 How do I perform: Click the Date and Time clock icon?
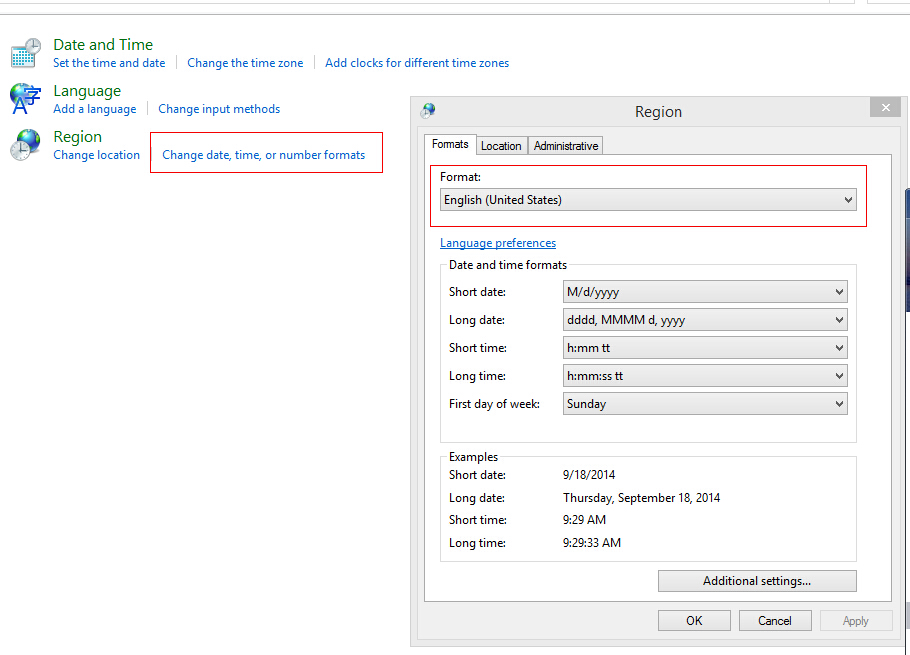click(26, 53)
